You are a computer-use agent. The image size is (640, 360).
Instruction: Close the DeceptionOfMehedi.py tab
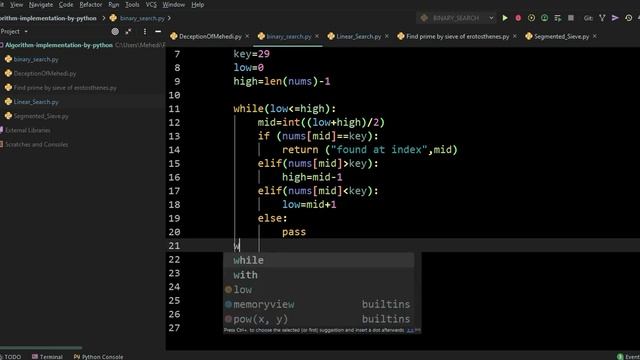(x=247, y=36)
